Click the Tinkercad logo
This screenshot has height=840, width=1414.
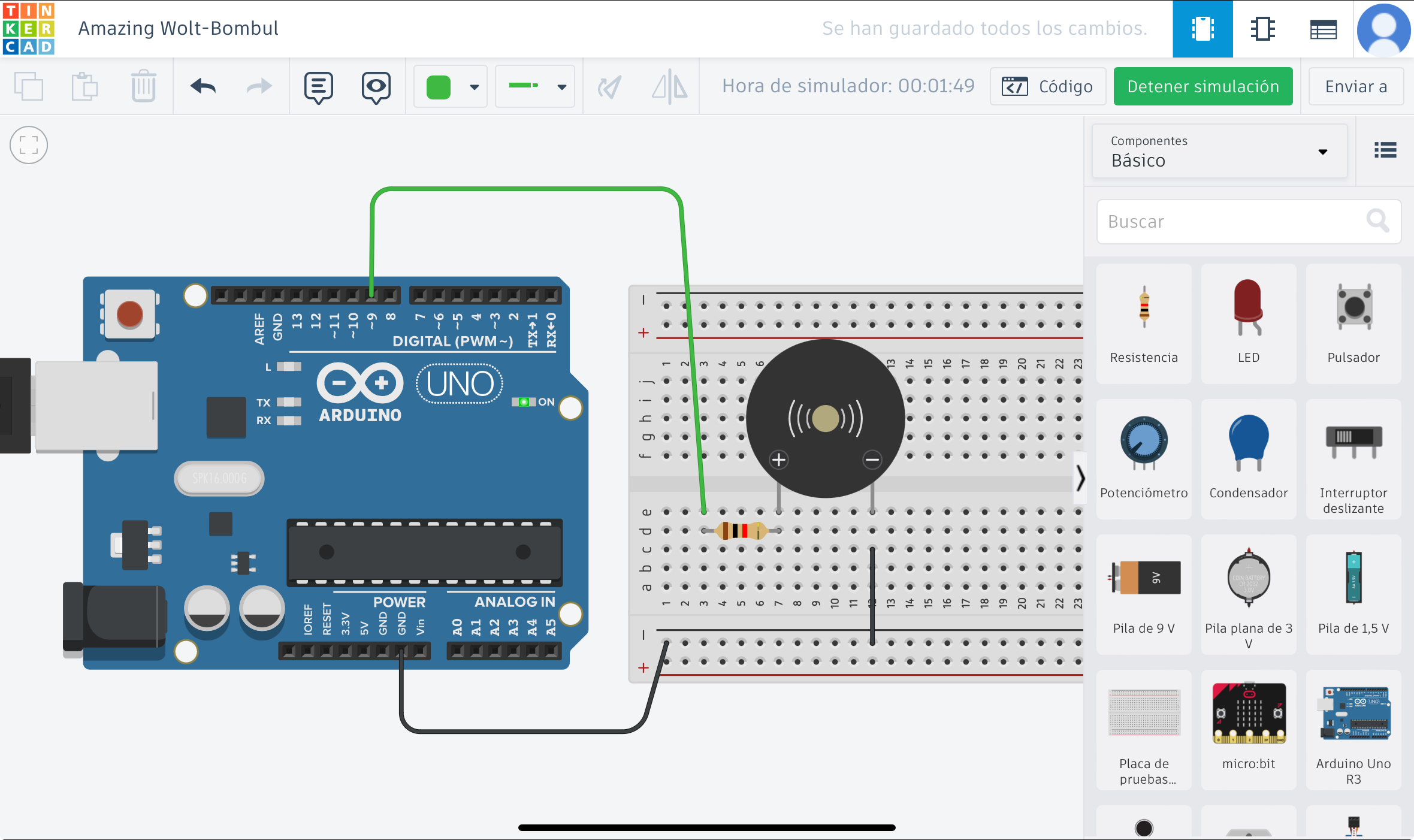tap(28, 28)
